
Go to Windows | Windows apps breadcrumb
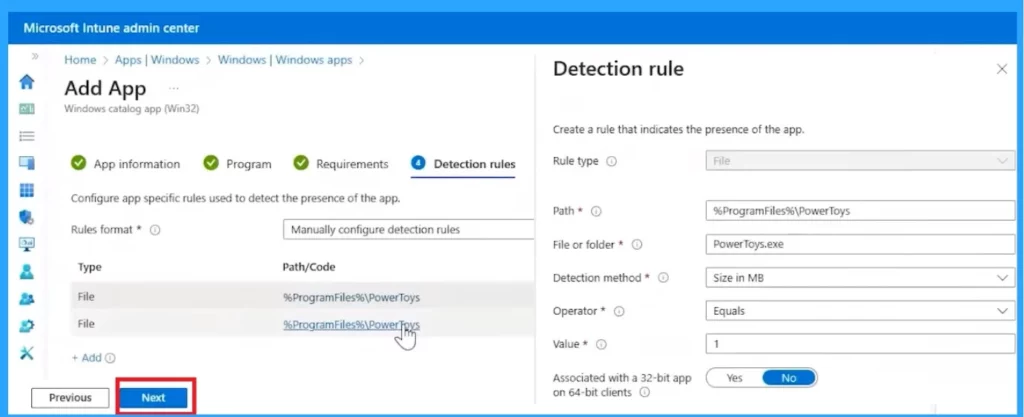[285, 60]
